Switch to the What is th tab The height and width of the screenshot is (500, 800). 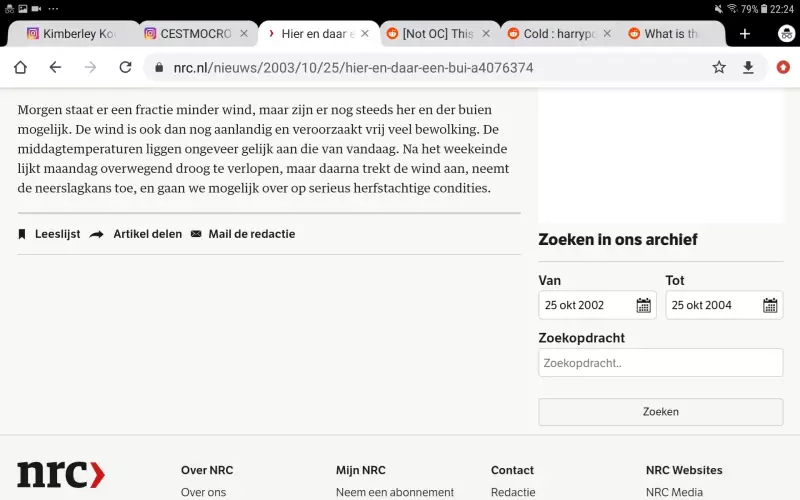click(x=671, y=34)
